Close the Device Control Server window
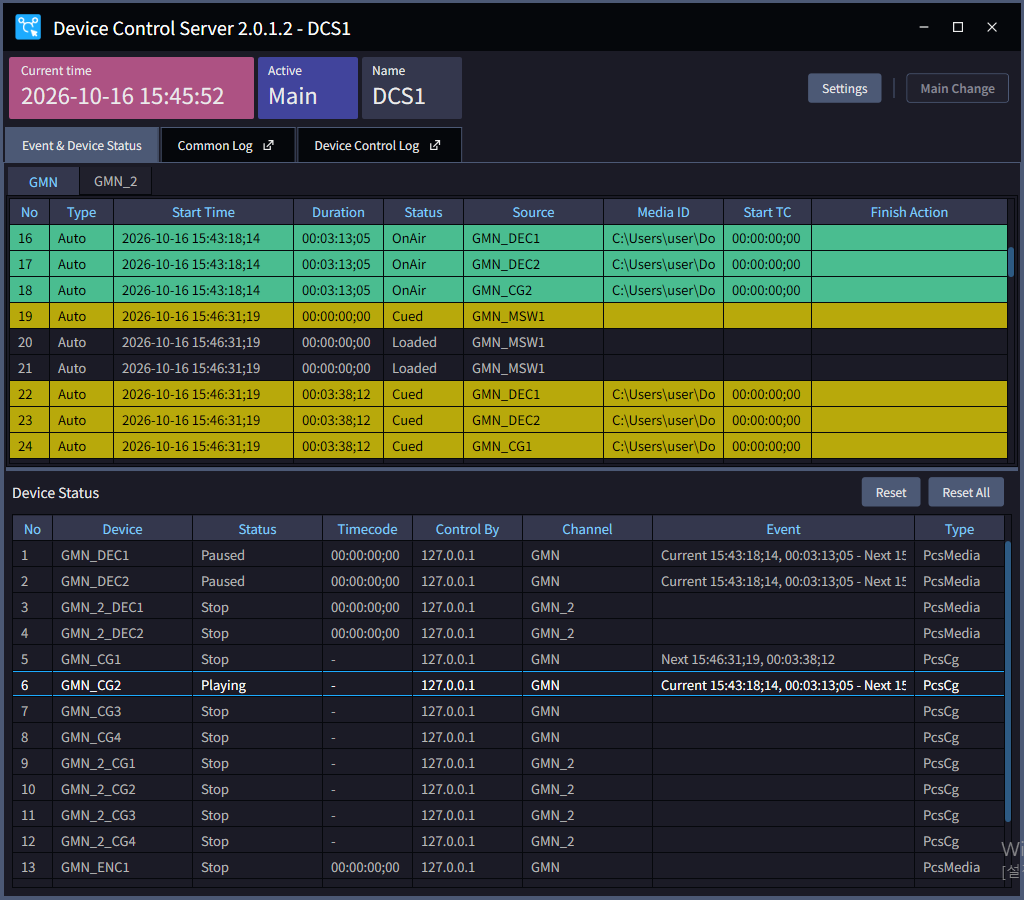1024x900 pixels. 991,27
